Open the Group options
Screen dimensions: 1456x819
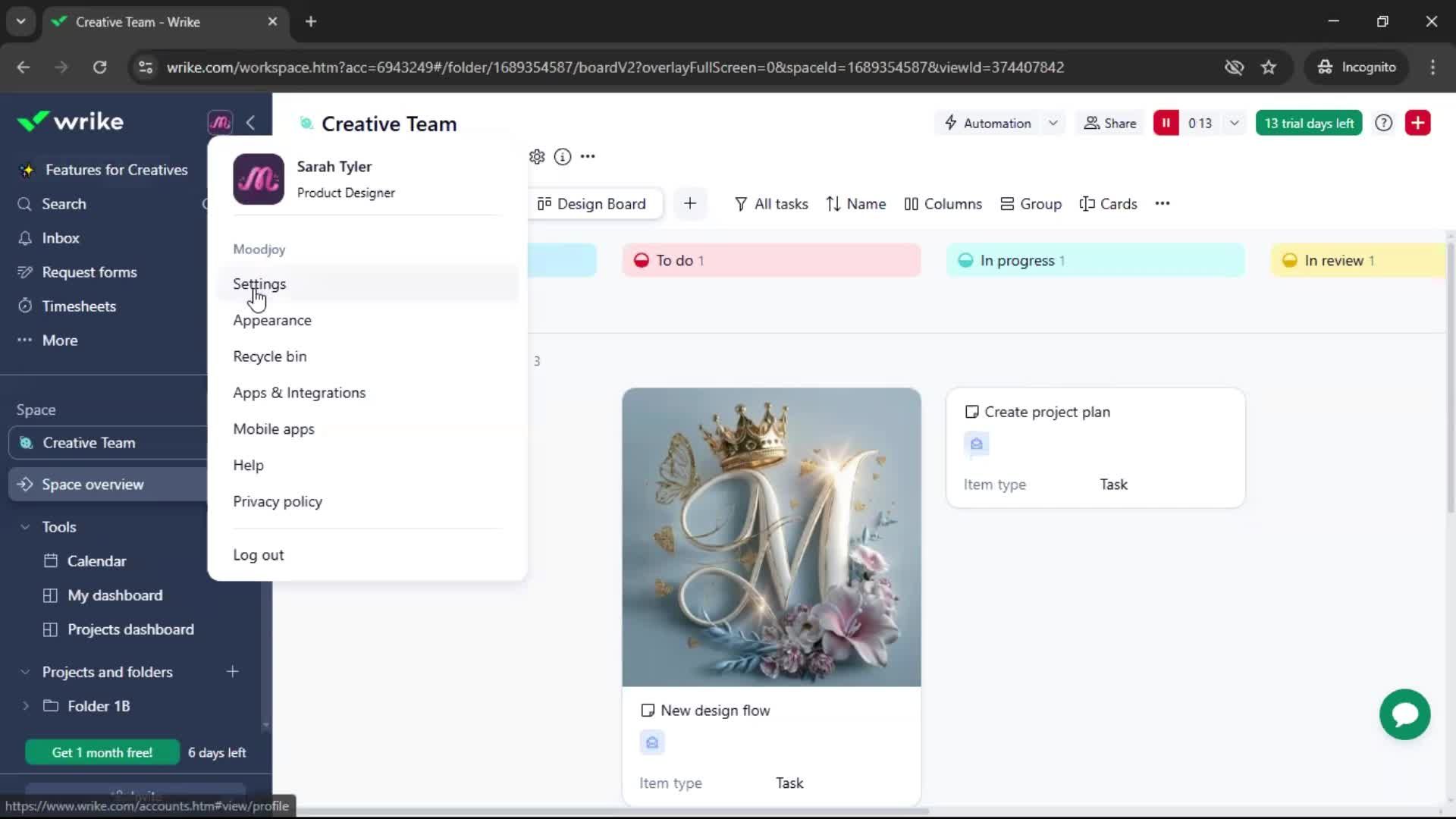[1031, 204]
